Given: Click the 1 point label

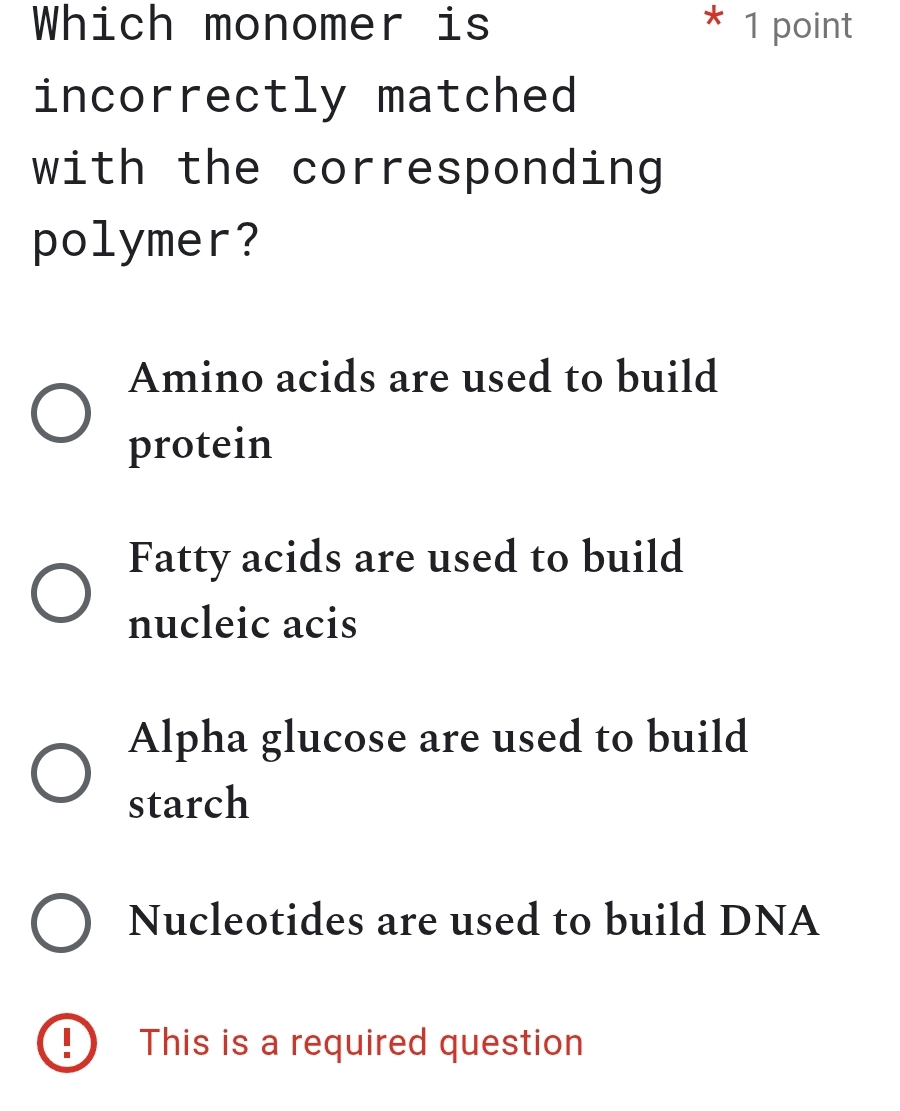Looking at the screenshot, I should click(795, 25).
